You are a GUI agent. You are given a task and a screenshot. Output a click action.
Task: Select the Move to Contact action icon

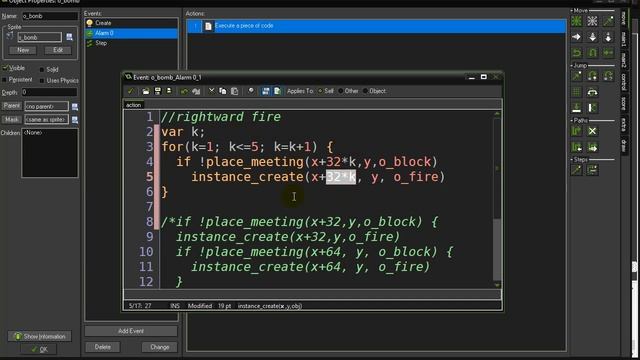[x=576, y=108]
